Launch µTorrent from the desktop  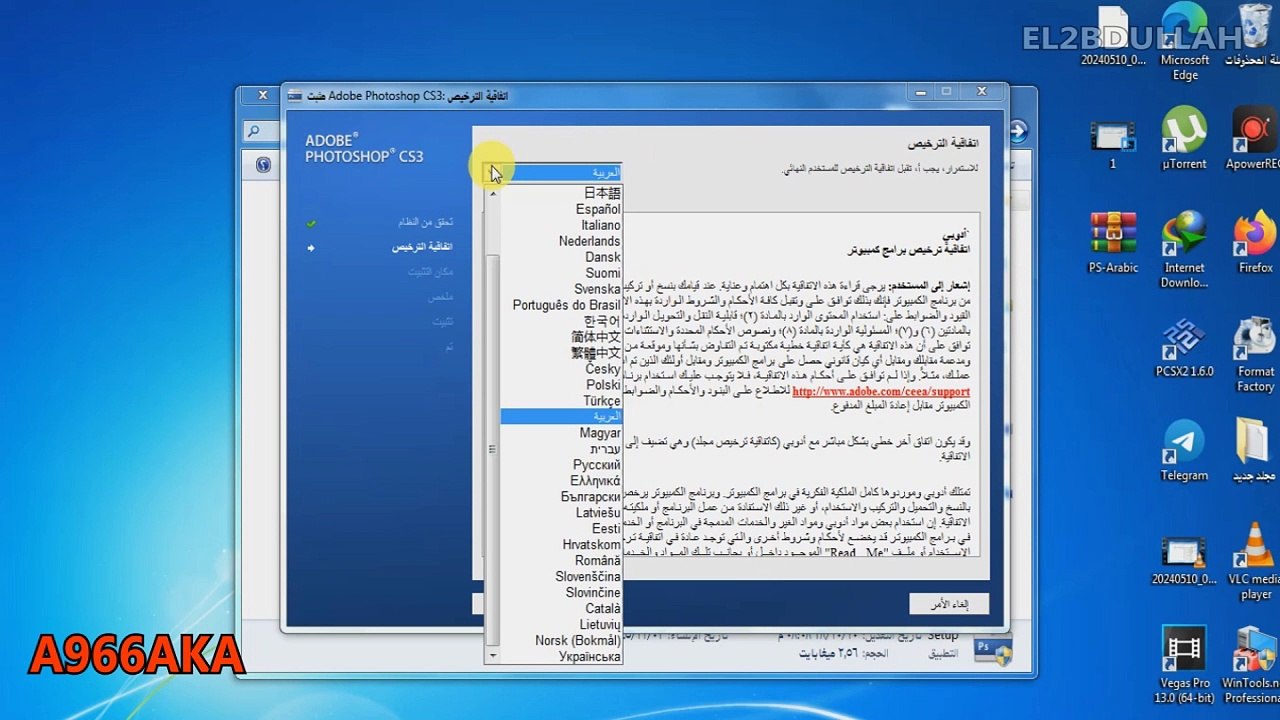coord(1184,138)
